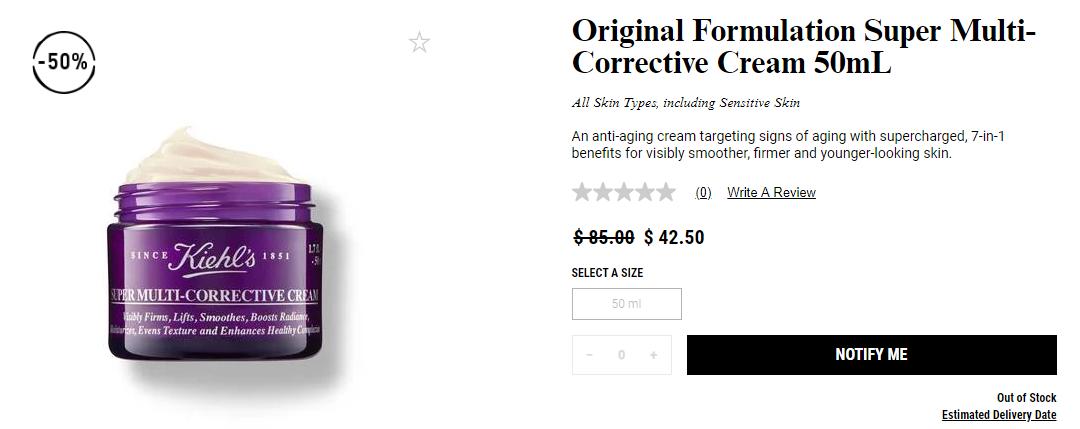Decrease quantity with the minus button
Screen dimensions: 1080x429
589,355
